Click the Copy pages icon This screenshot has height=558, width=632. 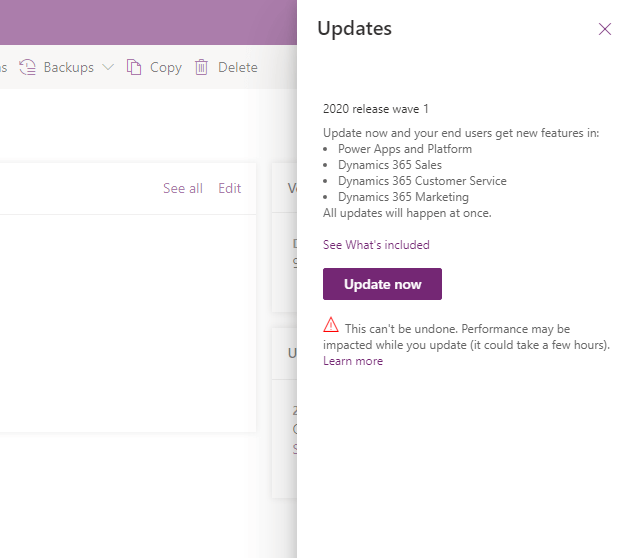(134, 67)
